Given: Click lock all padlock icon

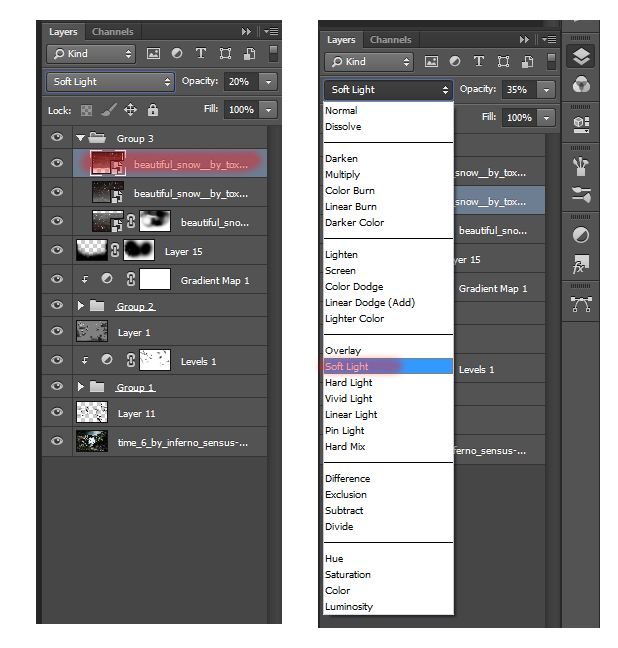Looking at the screenshot, I should (153, 110).
